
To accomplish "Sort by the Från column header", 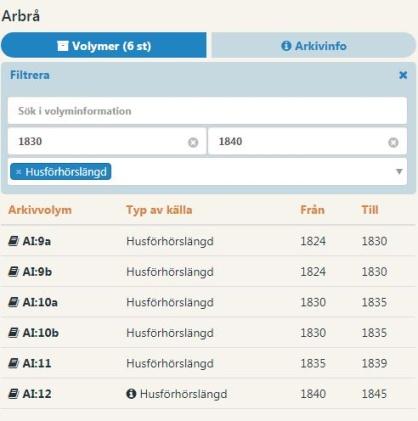I will (x=312, y=210).
